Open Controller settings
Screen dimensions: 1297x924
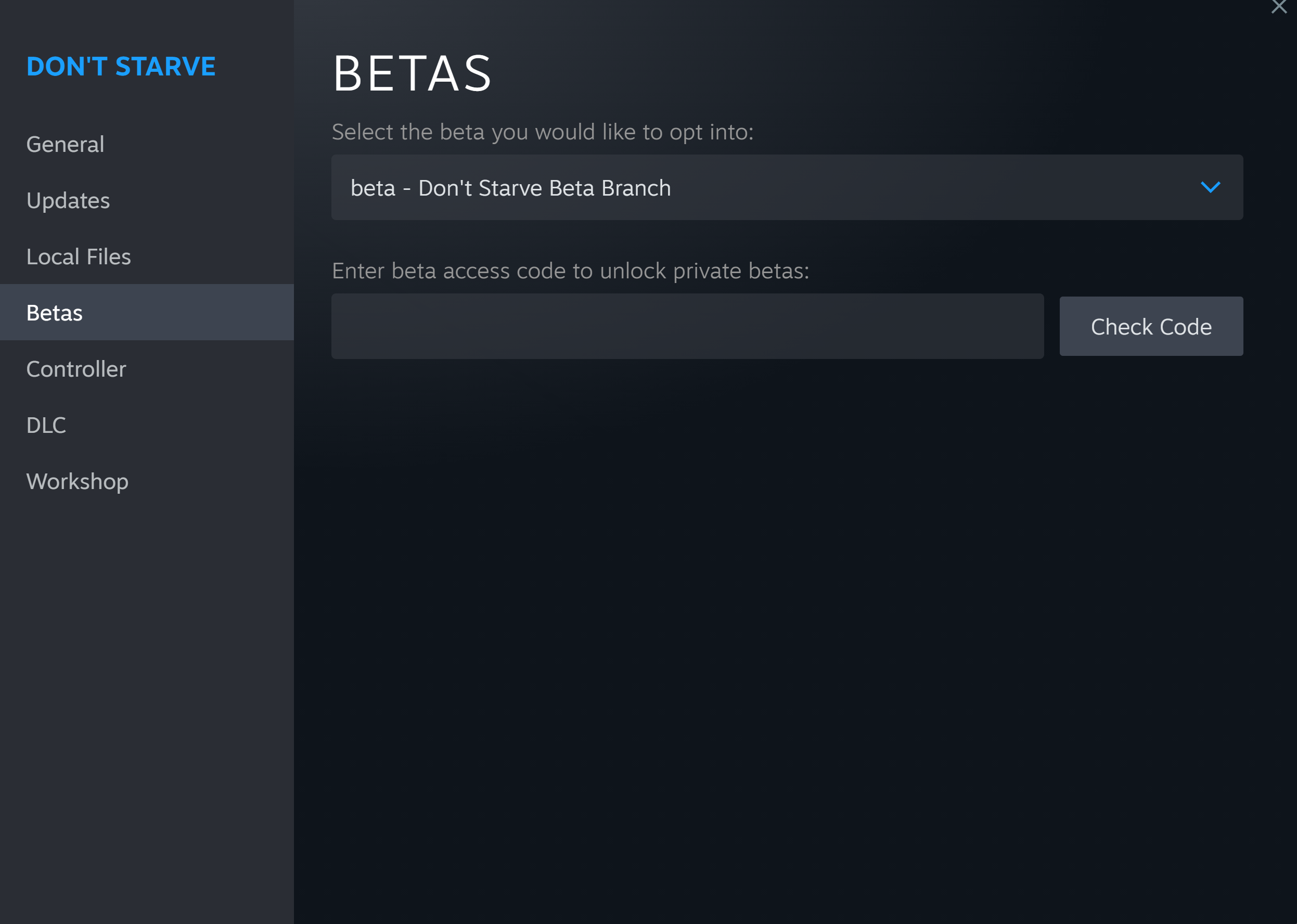[x=76, y=369]
